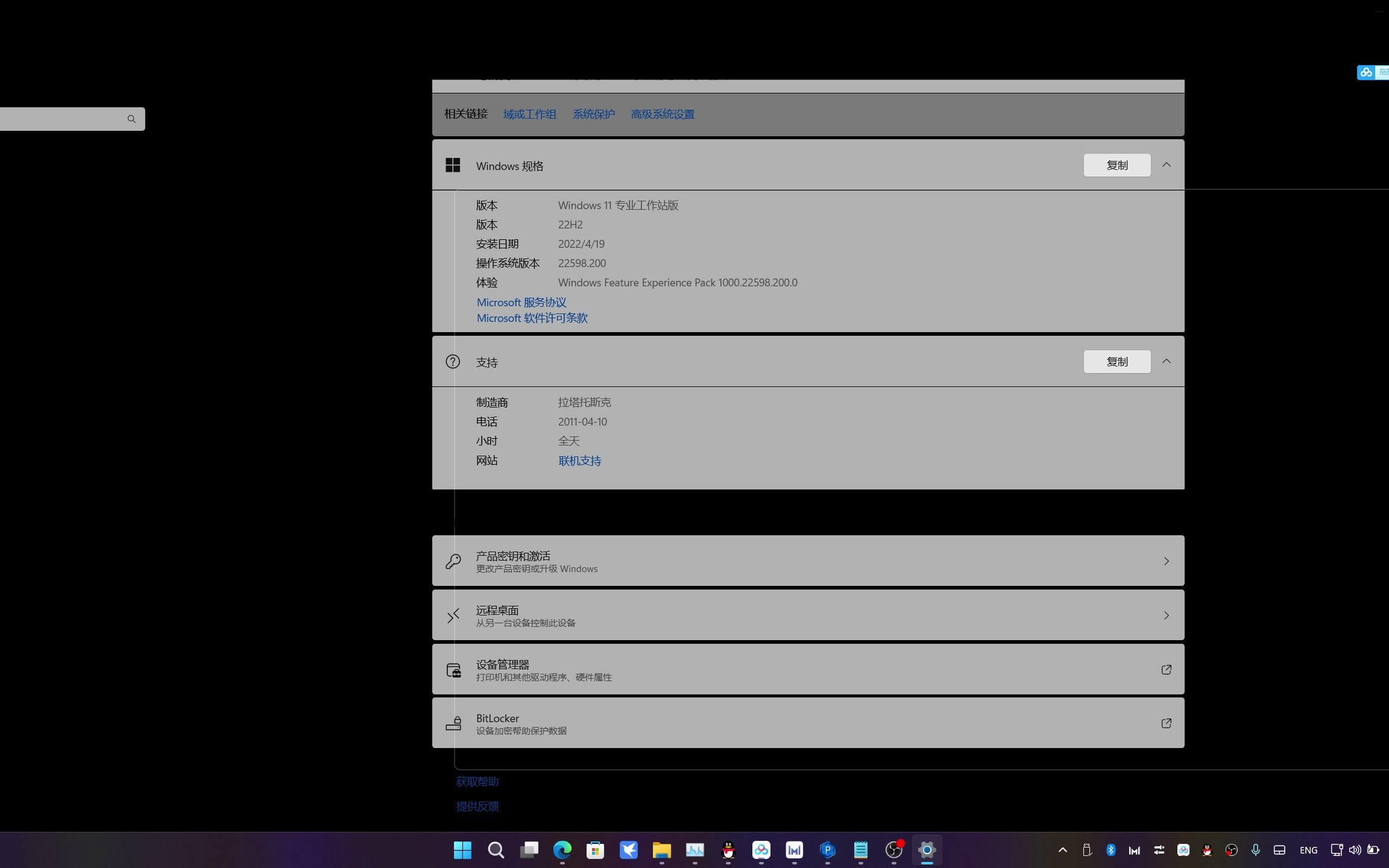The width and height of the screenshot is (1389, 868).
Task: Open 域或工作组 link
Action: coord(530,114)
